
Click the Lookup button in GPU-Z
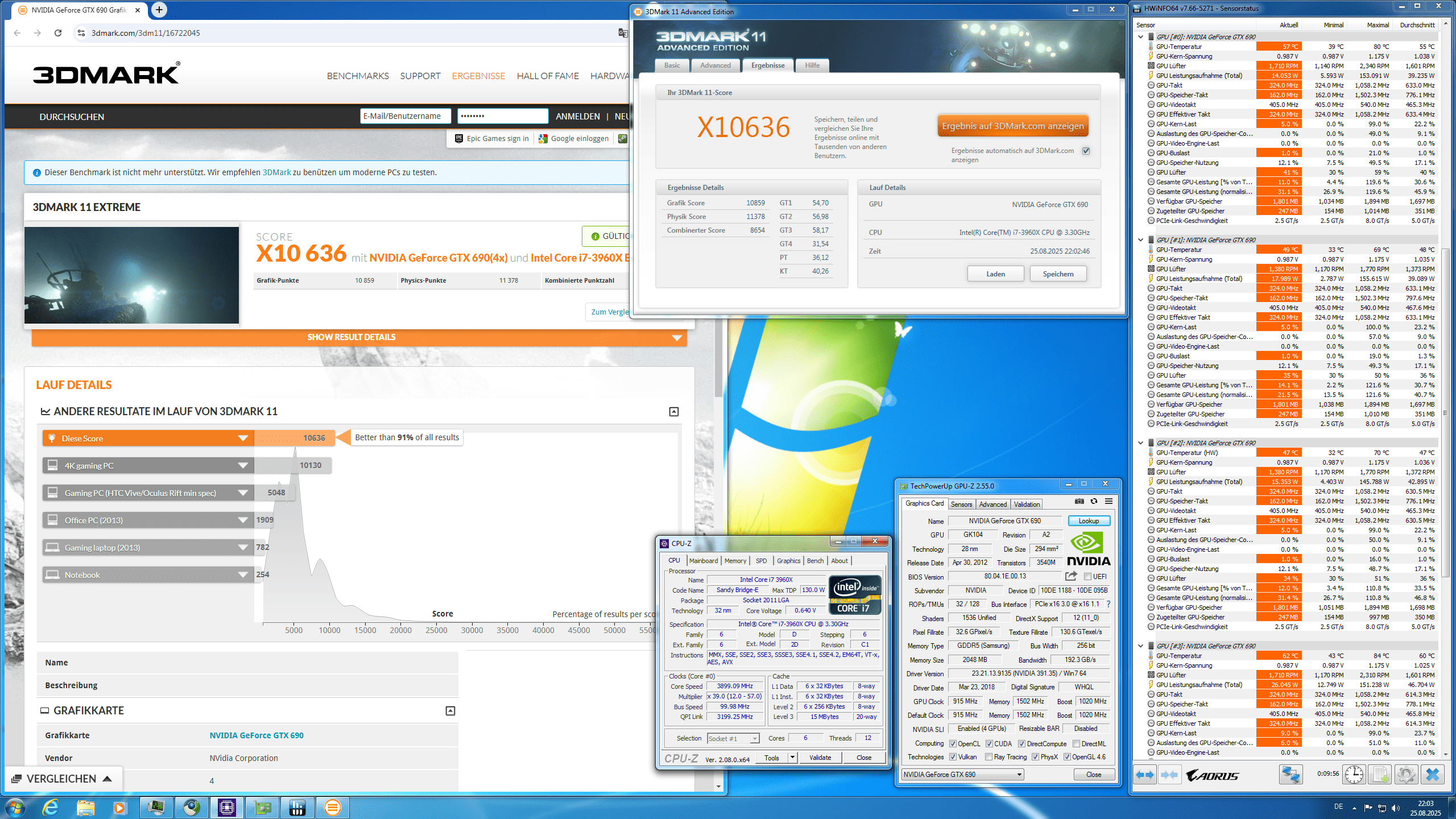(x=1089, y=521)
